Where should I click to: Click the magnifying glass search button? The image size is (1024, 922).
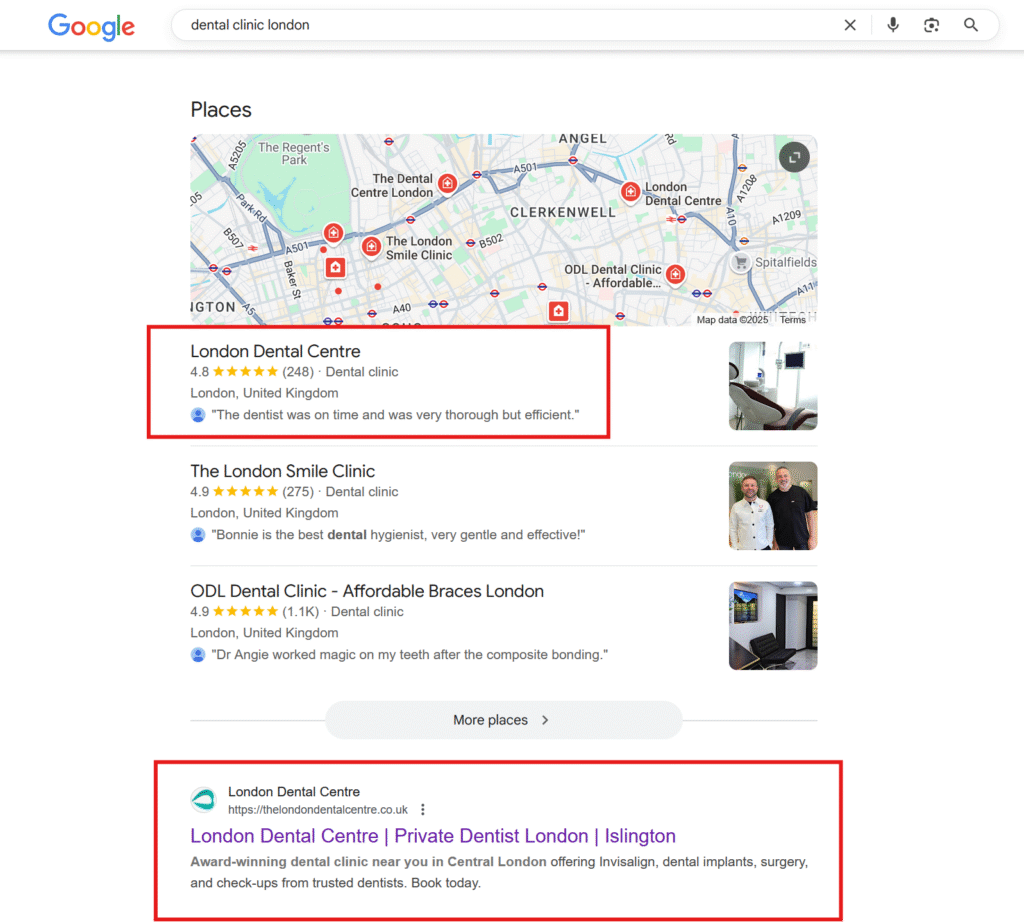click(970, 25)
